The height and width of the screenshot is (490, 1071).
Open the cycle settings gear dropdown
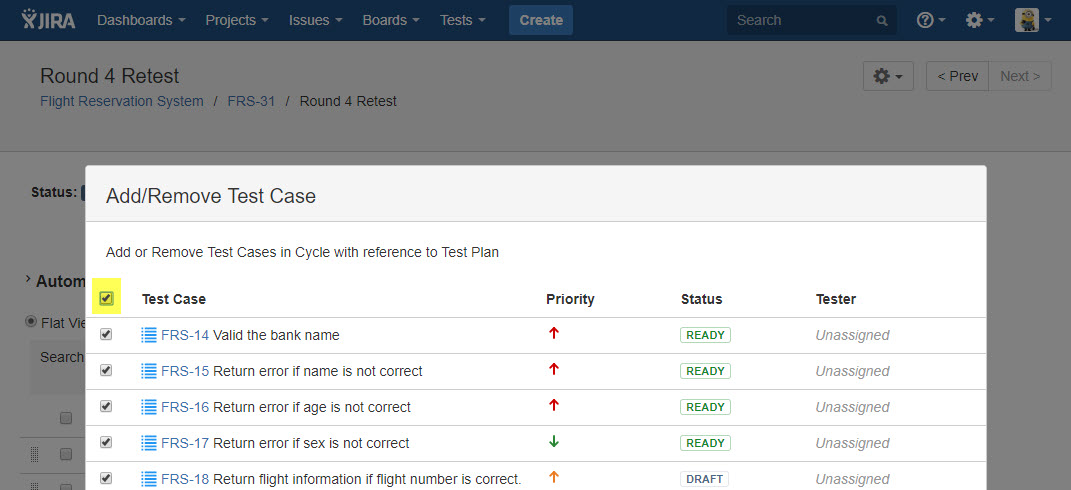[888, 76]
